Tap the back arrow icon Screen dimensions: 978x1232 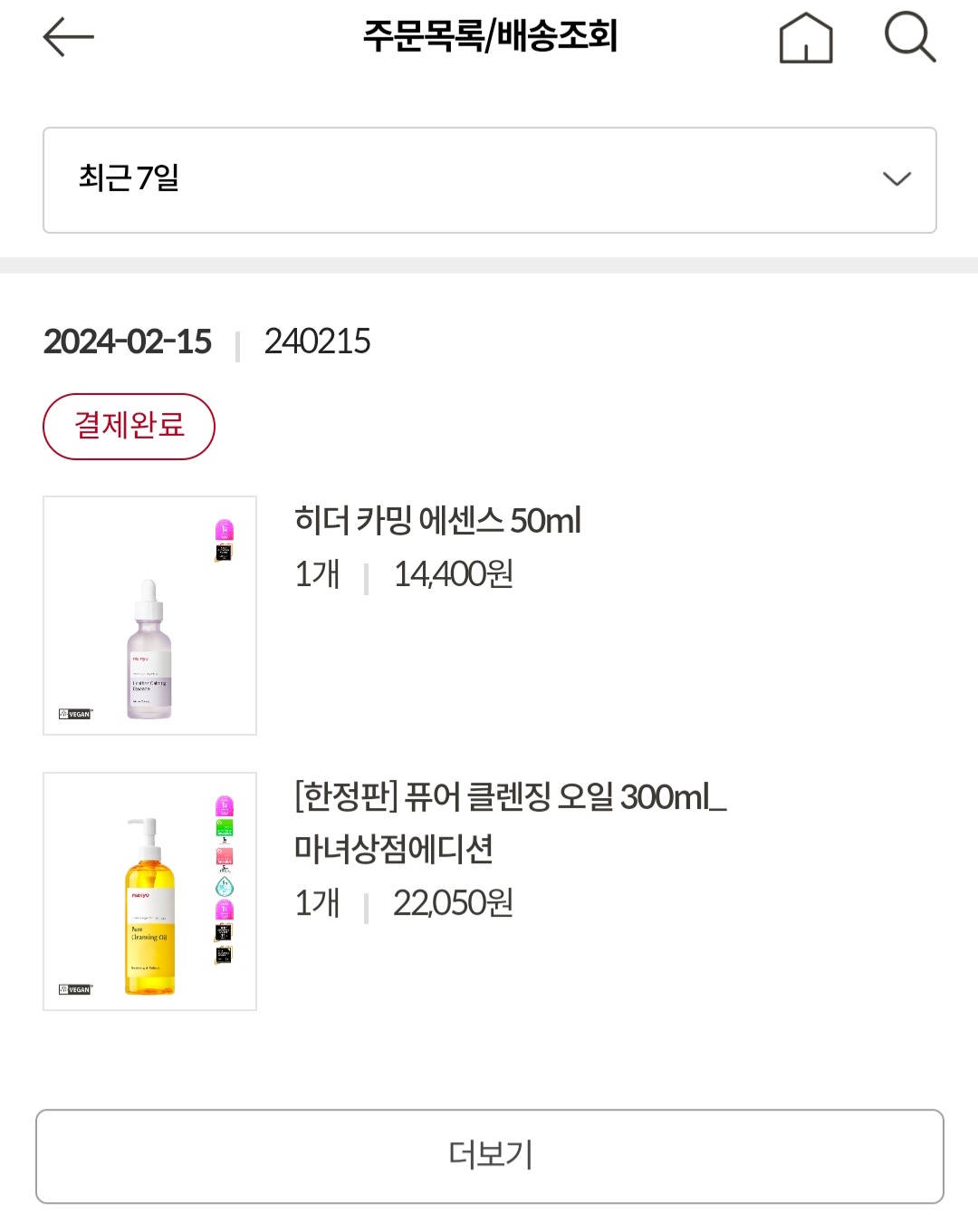(x=68, y=37)
